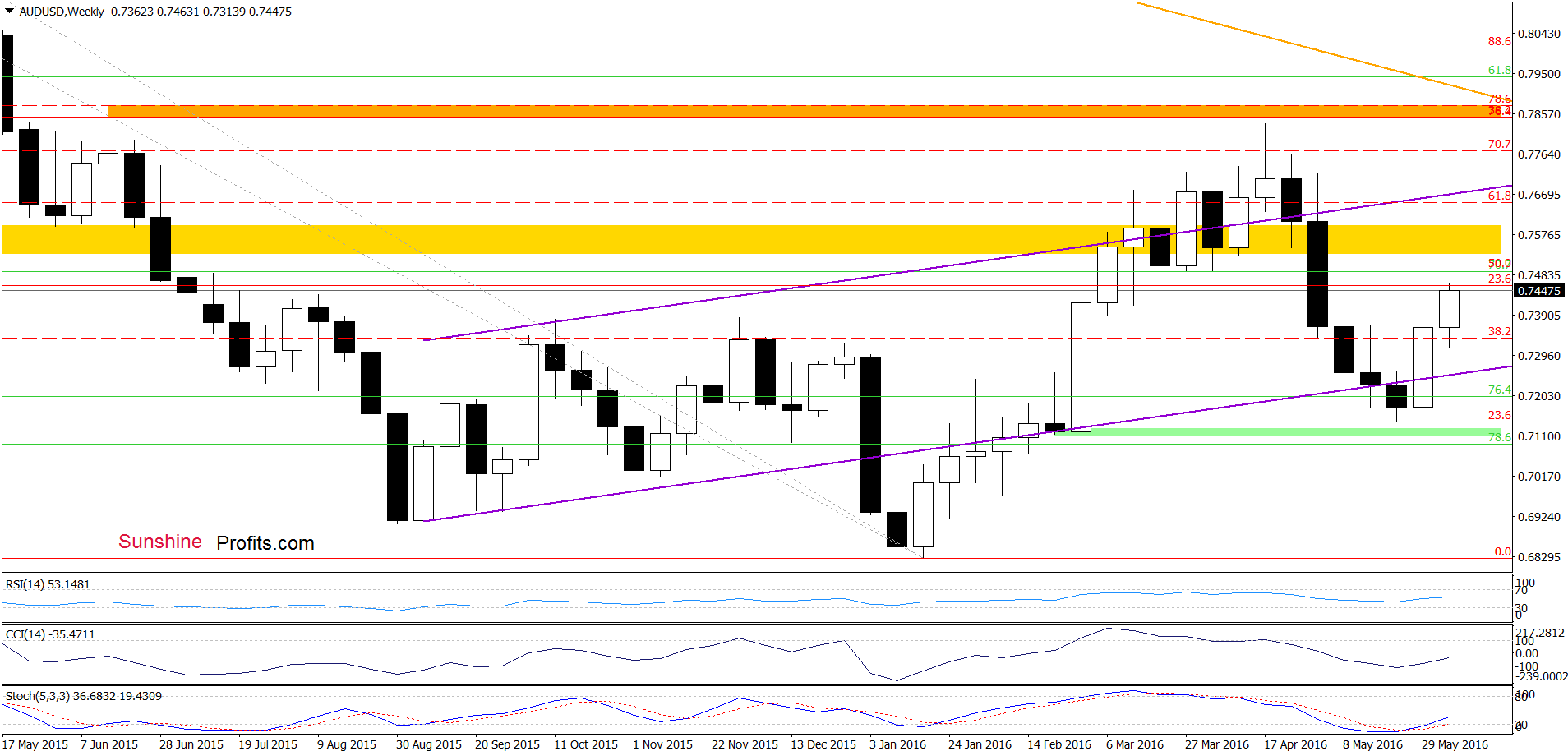The image size is (1568, 756).
Task: Click the 30 Aug 2015 date label
Action: click(x=429, y=744)
